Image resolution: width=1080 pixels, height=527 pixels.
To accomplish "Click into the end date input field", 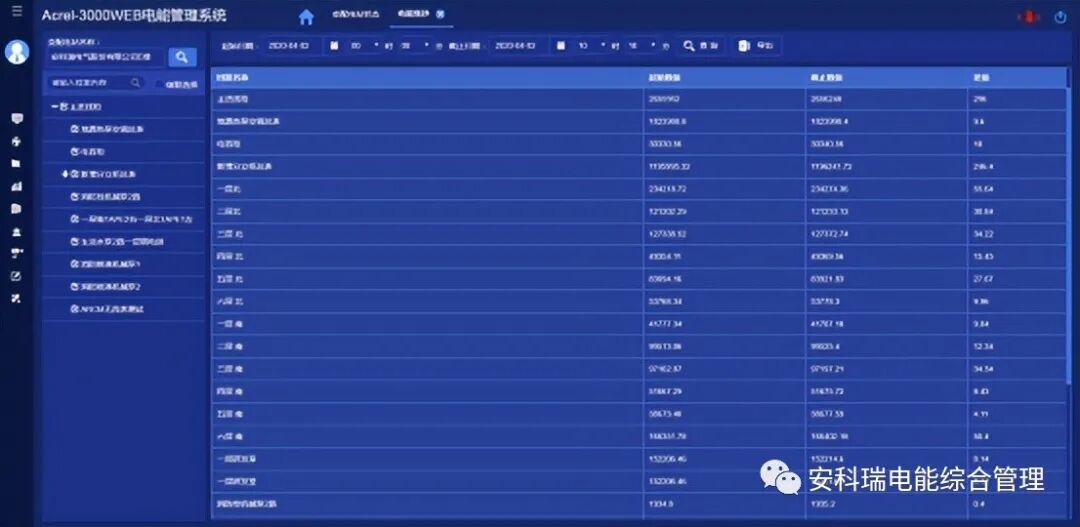I will tap(518, 45).
